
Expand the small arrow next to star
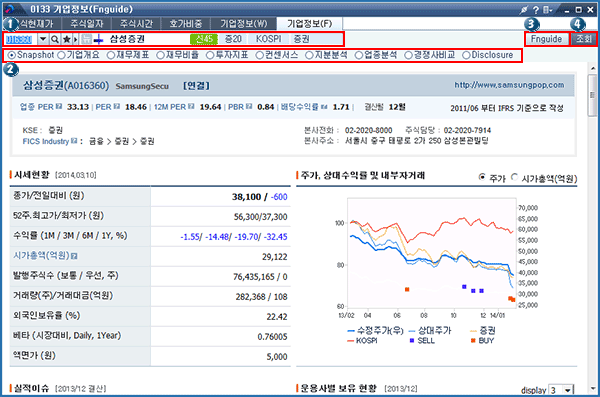pyautogui.click(x=75, y=39)
